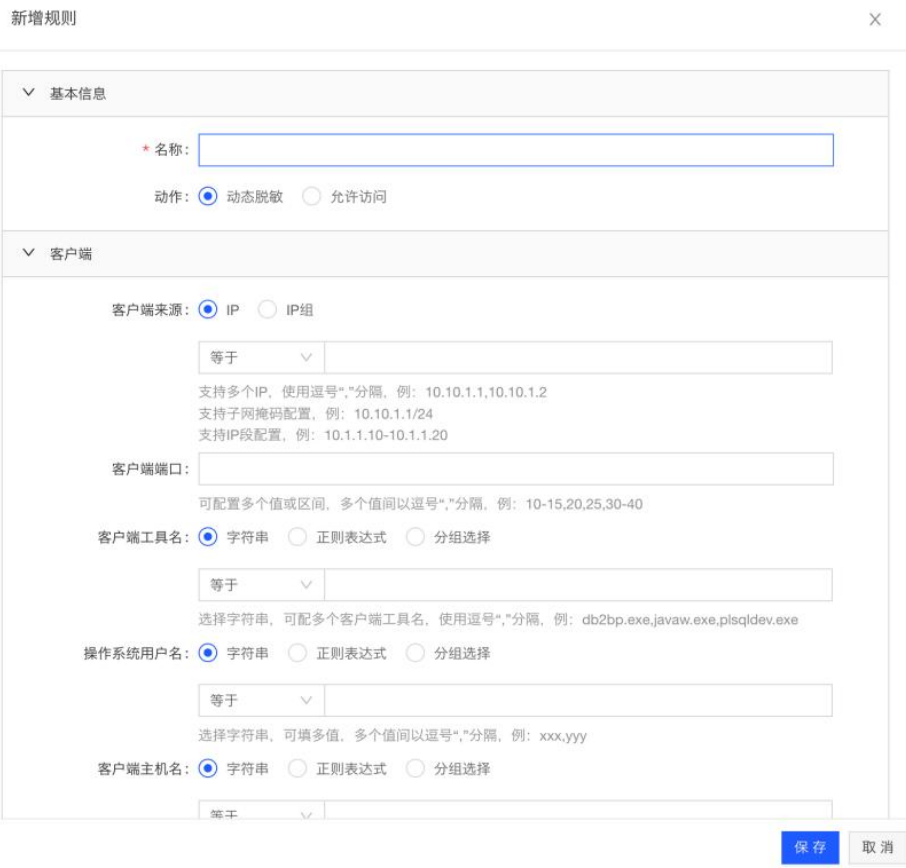Open the 等于 dropdown for client IP
Screen dimensions: 906x868
click(261, 358)
